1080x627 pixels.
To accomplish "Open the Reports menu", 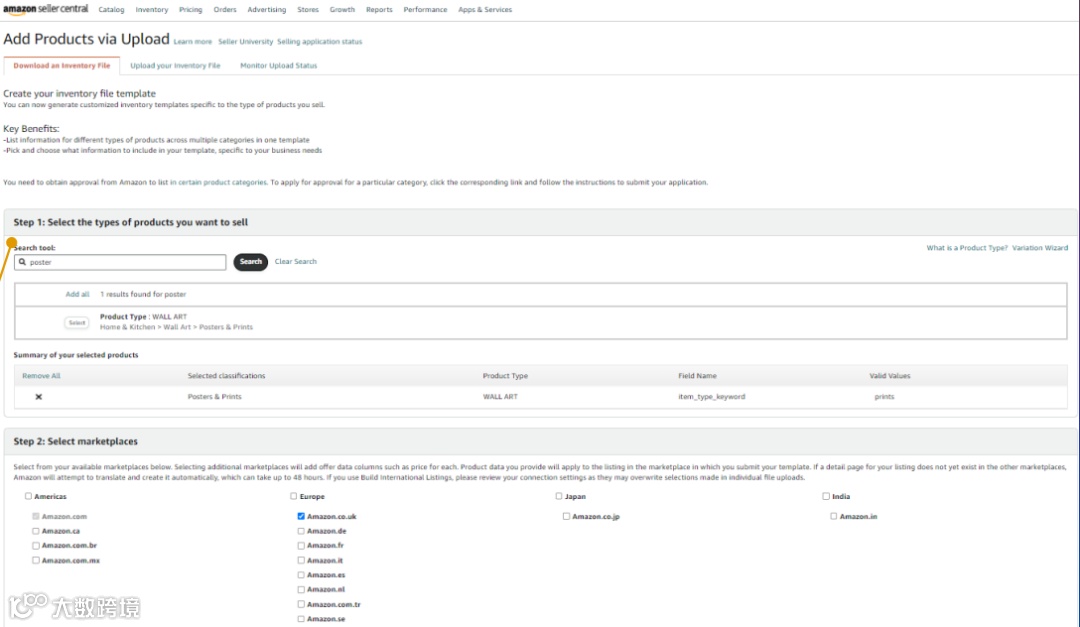I will pos(379,10).
